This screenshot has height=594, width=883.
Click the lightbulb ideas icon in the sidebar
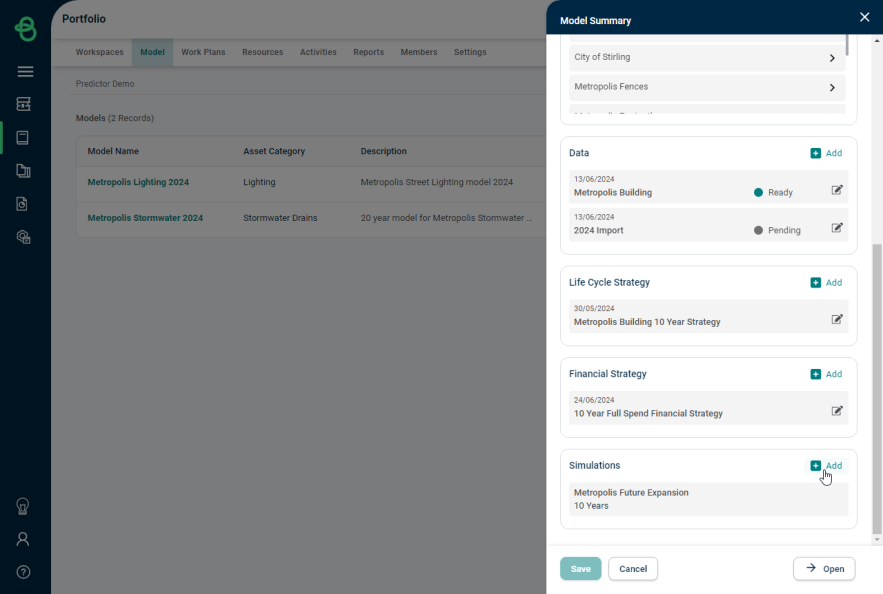[23, 506]
